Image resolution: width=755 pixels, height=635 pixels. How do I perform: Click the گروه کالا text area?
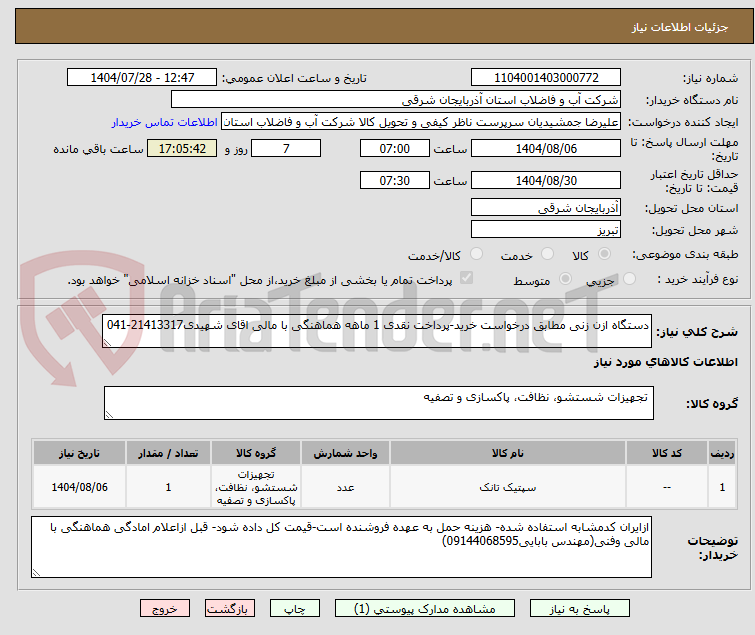pyautogui.click(x=379, y=403)
